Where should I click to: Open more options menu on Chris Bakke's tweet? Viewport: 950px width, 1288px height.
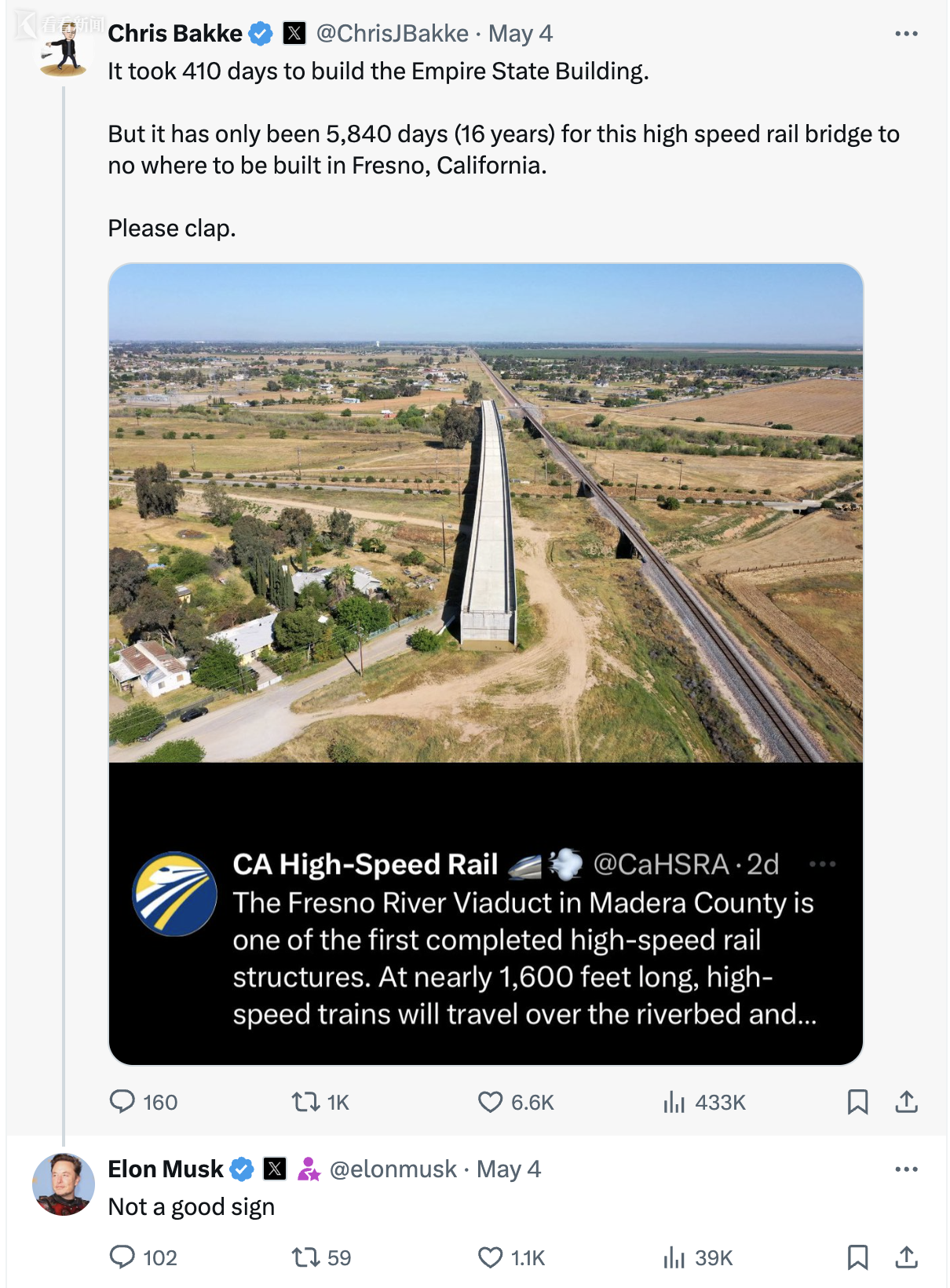906,34
